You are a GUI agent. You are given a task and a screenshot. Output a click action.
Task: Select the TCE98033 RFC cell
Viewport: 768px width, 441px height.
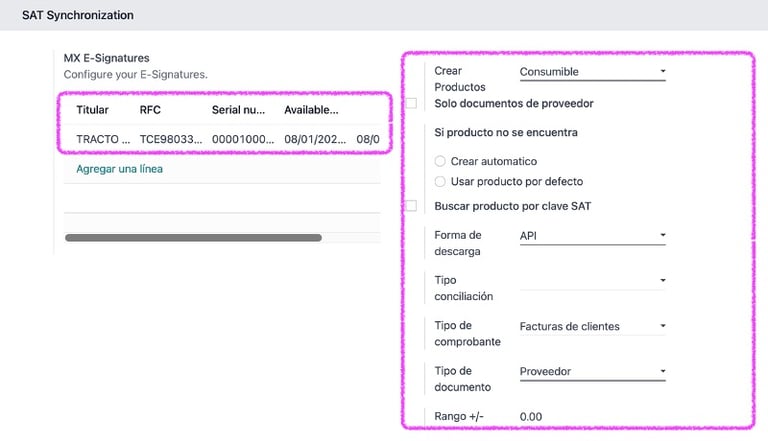(x=171, y=139)
